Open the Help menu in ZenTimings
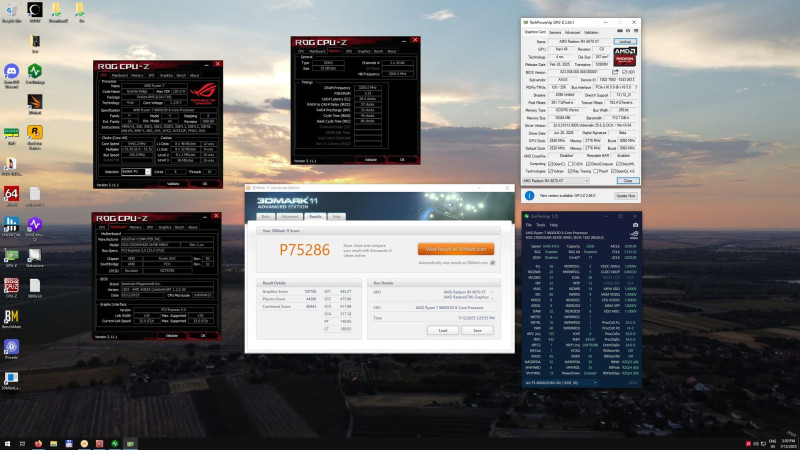800x450 pixels. [x=554, y=224]
